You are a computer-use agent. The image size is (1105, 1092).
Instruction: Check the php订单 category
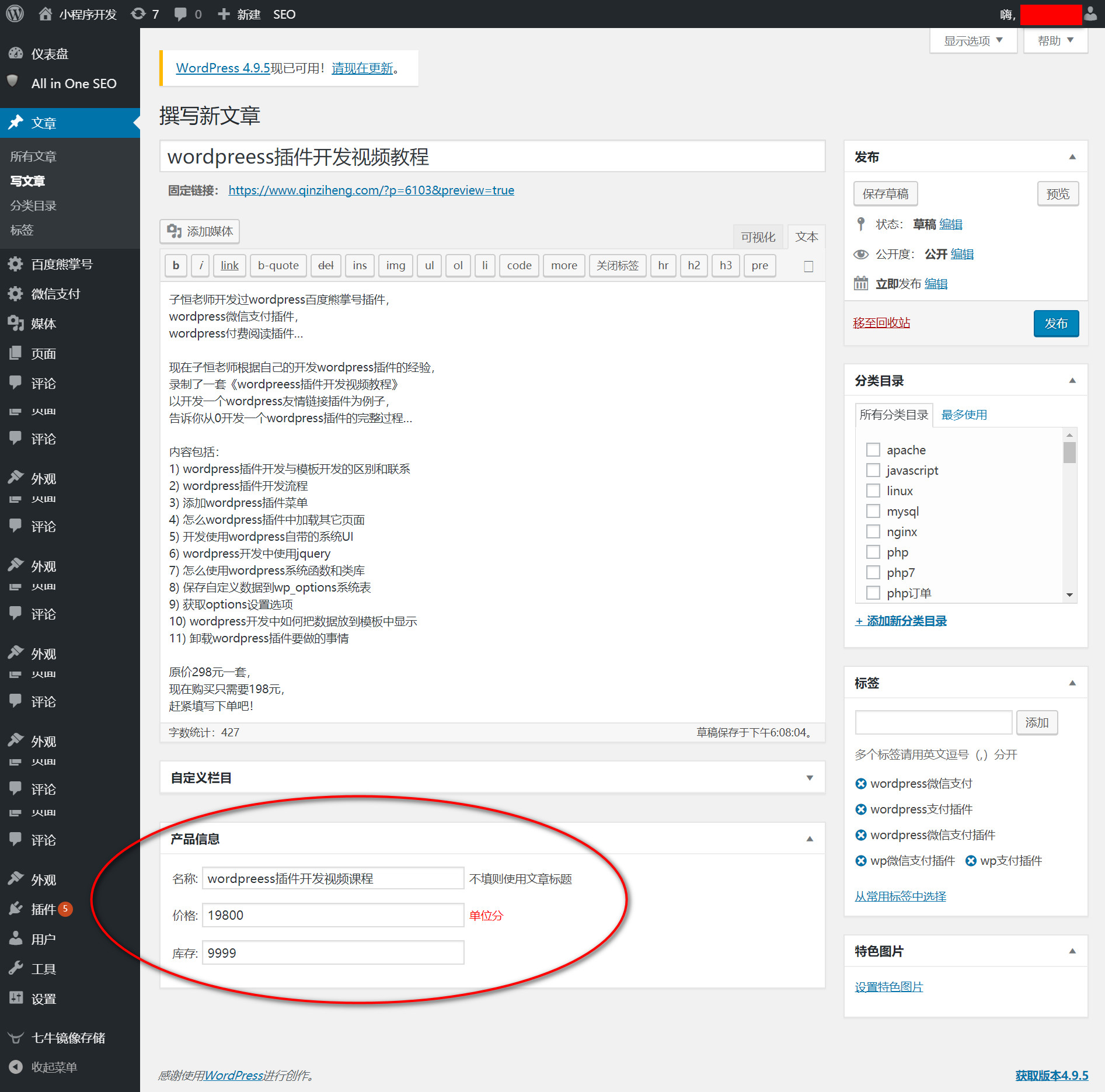873,593
